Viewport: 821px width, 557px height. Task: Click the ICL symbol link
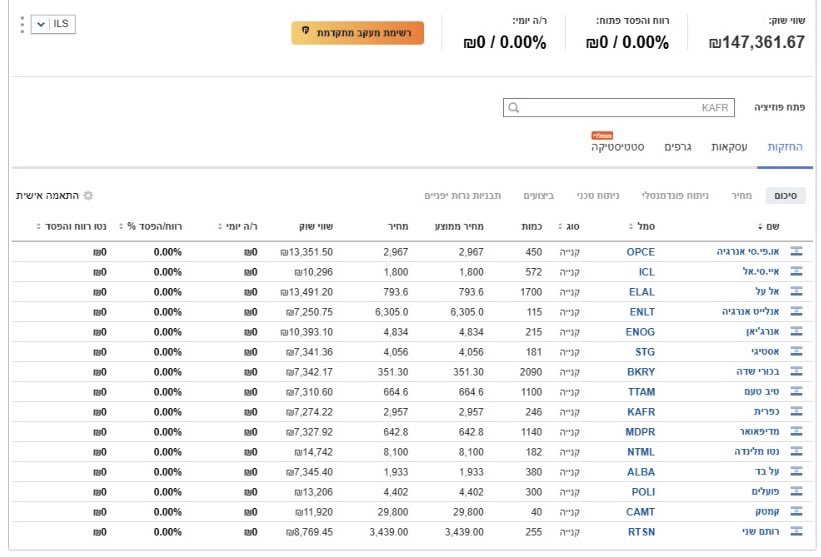tap(647, 272)
